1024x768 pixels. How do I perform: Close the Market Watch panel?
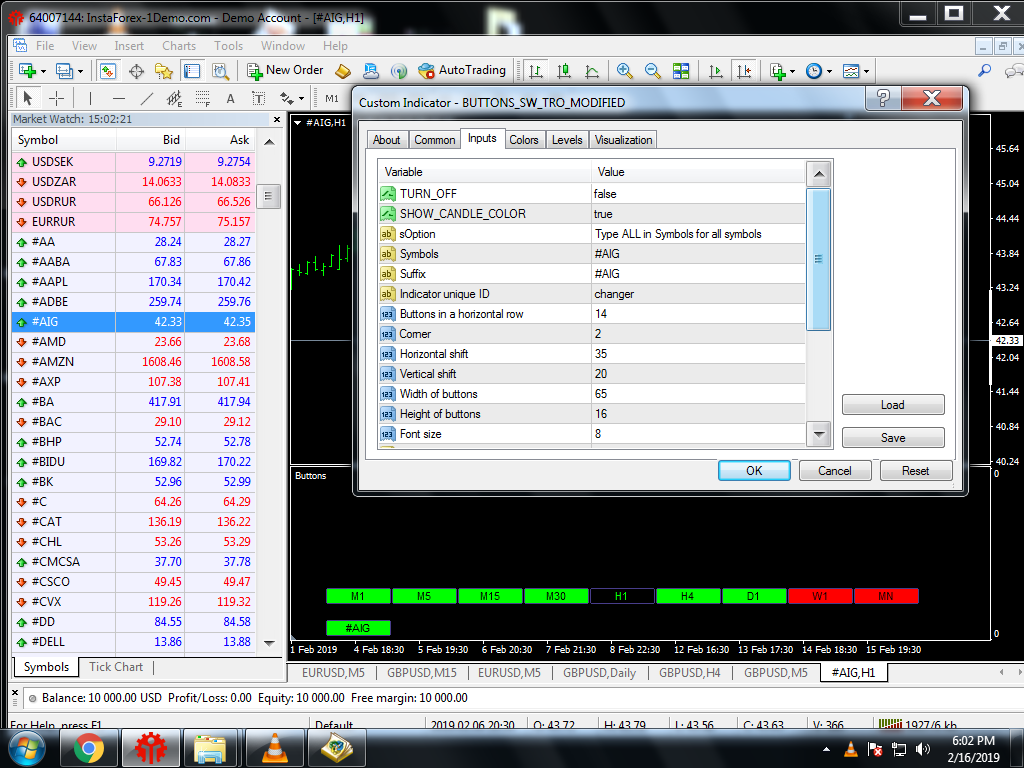tap(277, 120)
